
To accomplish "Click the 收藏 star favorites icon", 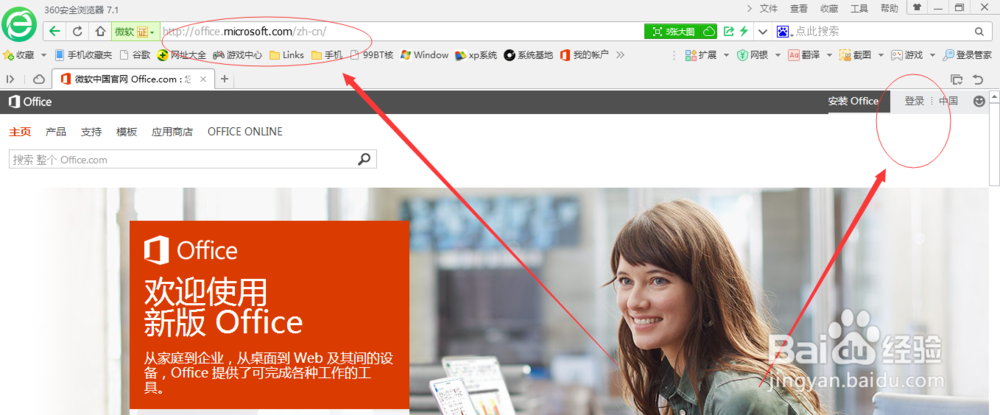I will [8, 55].
